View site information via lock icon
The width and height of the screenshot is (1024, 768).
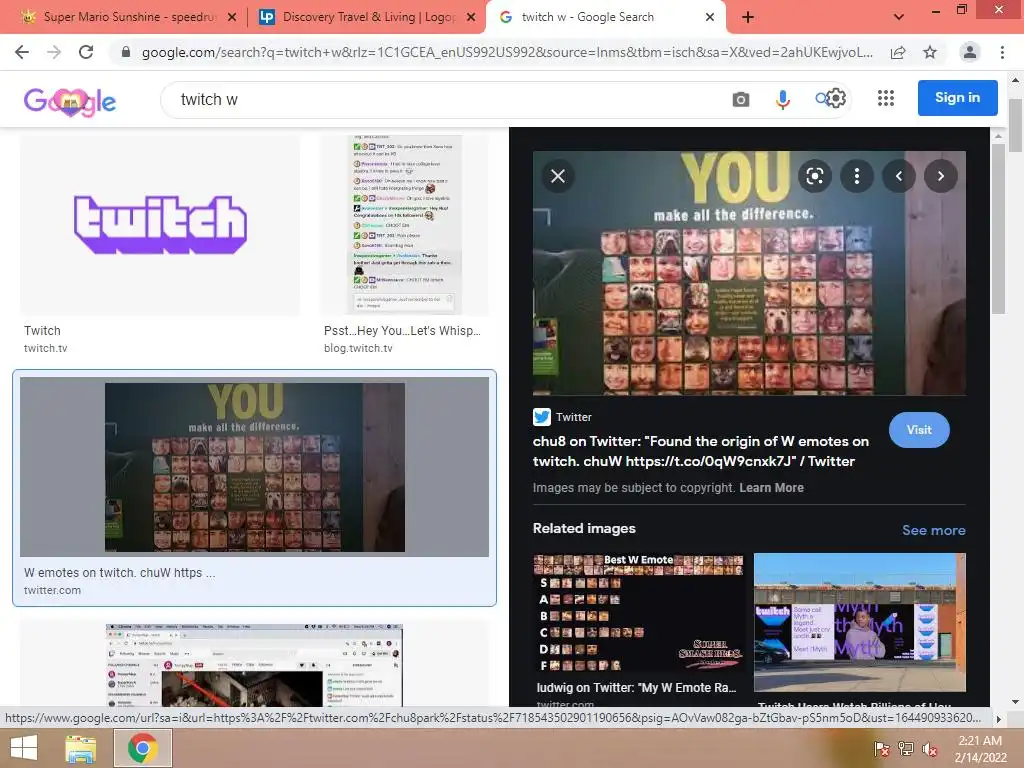(126, 52)
